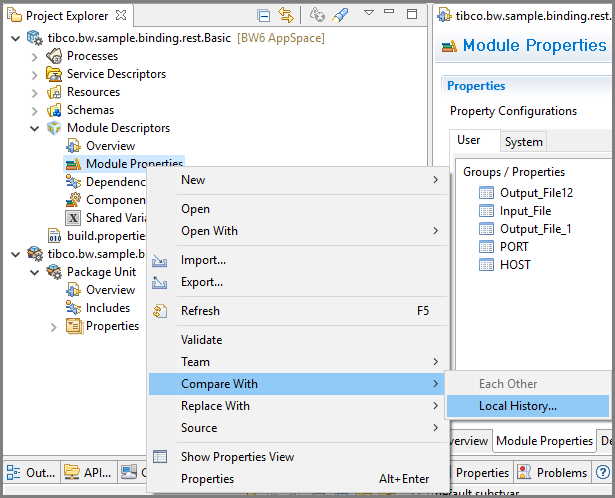Maximize the Project Explorer view

pyautogui.click(x=412, y=14)
